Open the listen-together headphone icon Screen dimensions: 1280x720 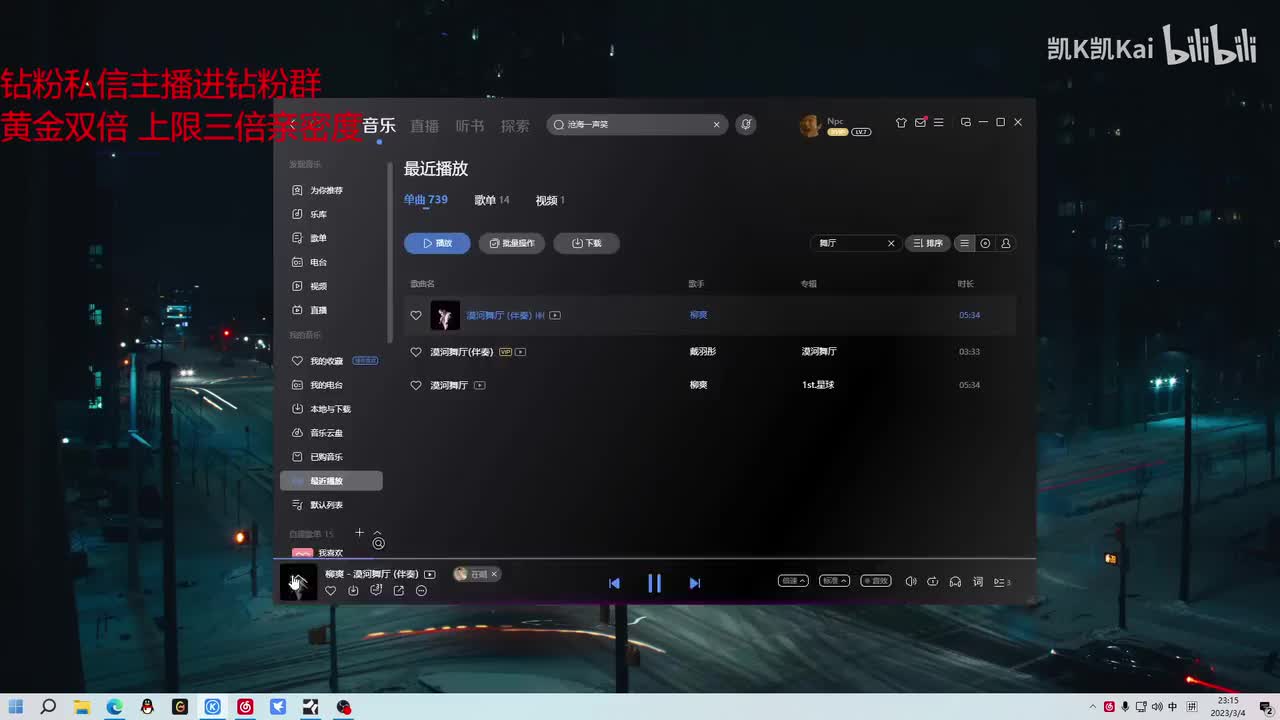955,581
